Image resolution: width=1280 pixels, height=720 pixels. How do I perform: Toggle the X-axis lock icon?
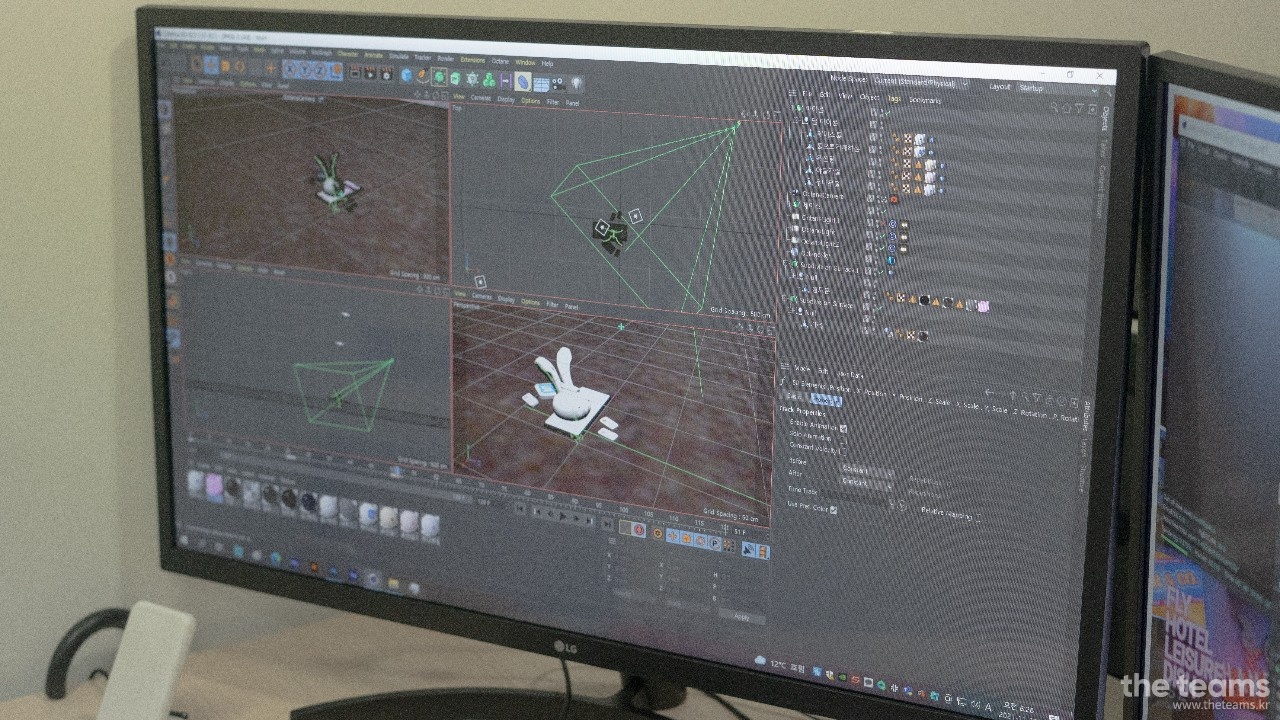[x=290, y=69]
